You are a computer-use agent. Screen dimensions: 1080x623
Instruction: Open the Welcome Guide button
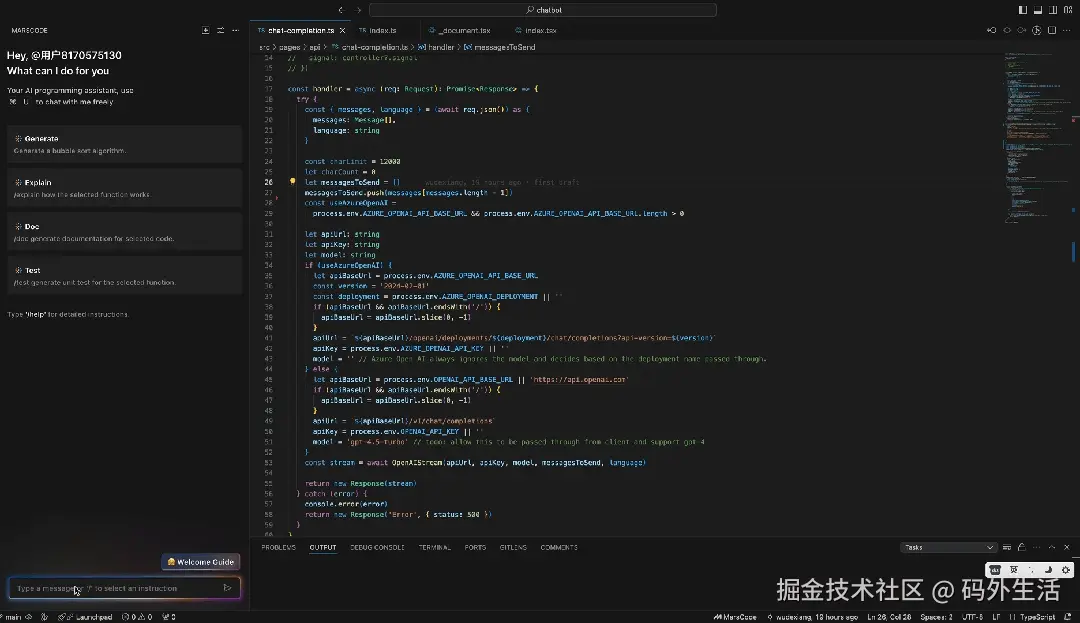[x=200, y=562]
